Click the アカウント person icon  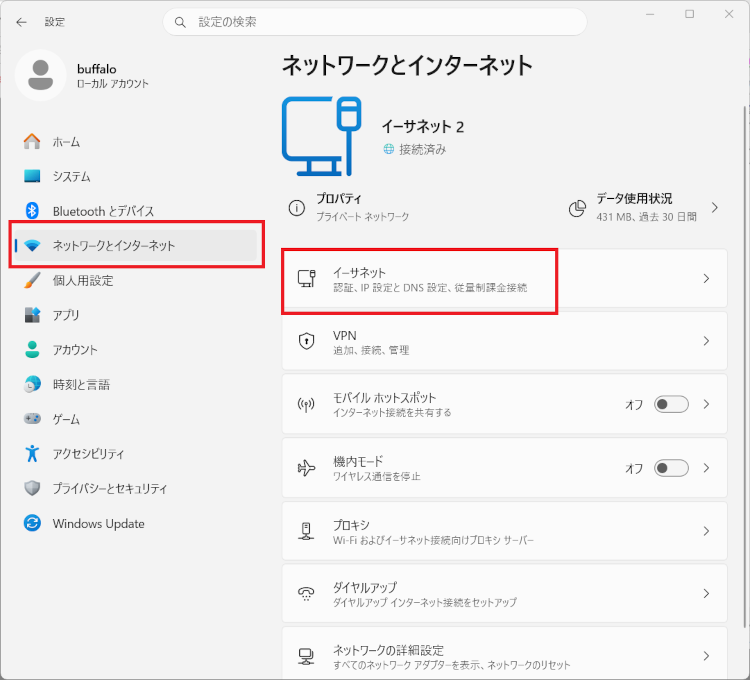click(32, 350)
